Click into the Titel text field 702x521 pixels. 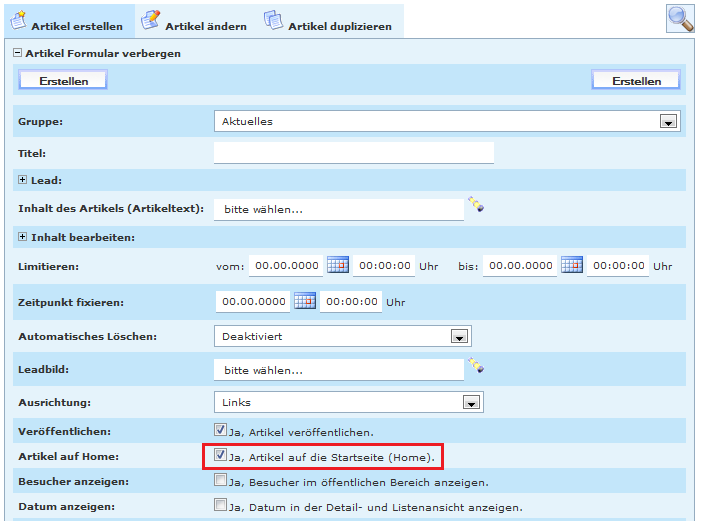[x=354, y=153]
